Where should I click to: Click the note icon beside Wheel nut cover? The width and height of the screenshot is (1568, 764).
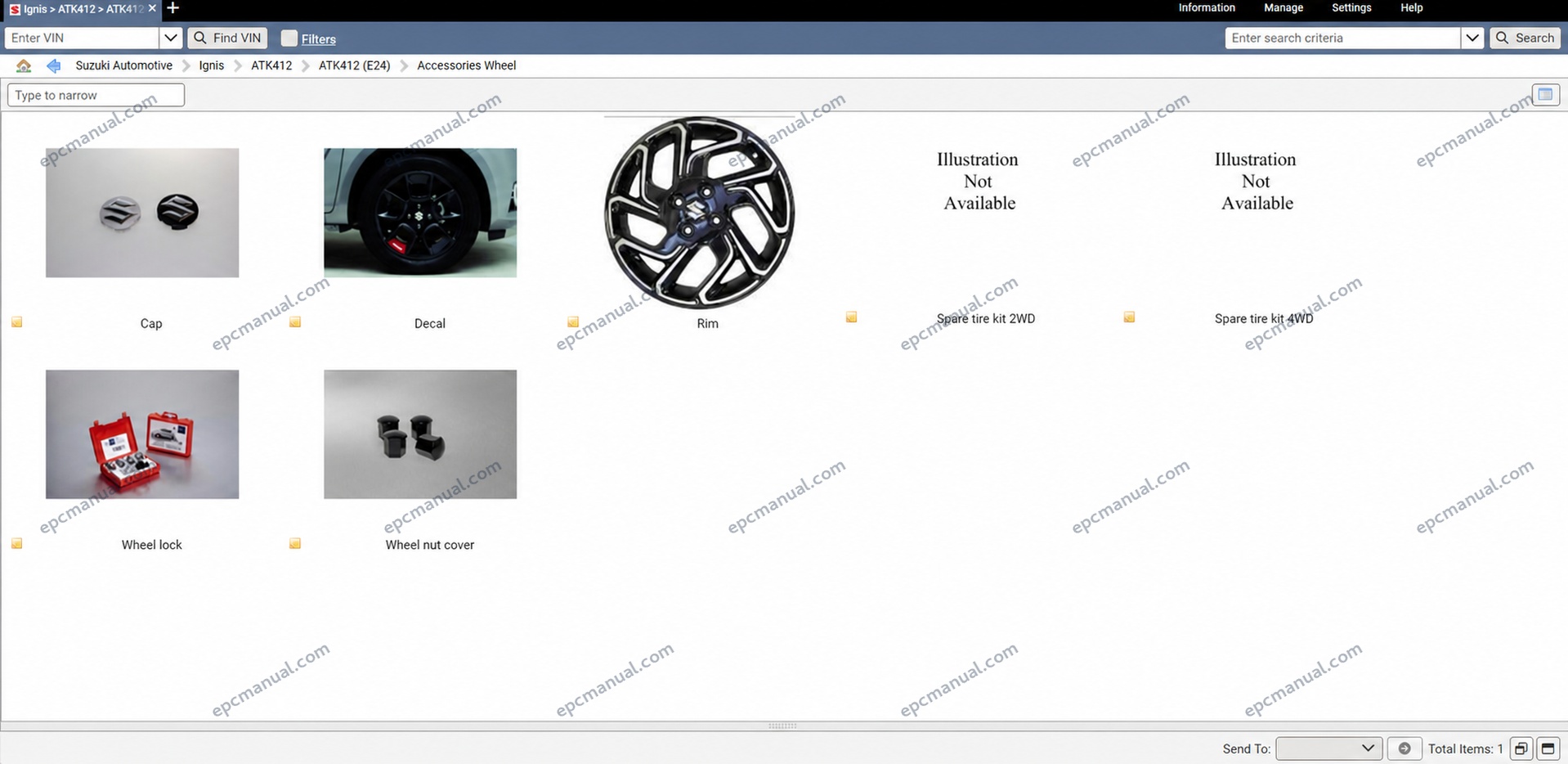(295, 543)
